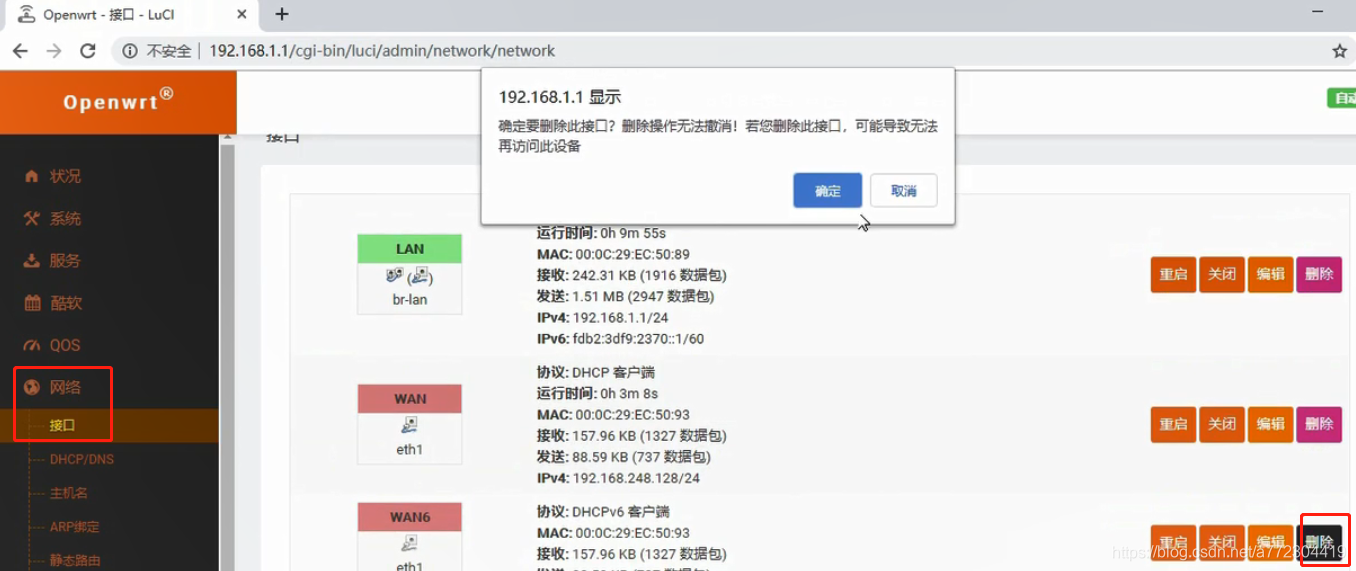This screenshot has height=571, width=1356.
Task: Select the Openwrt 接口 LuCI browser tab
Action: [131, 14]
